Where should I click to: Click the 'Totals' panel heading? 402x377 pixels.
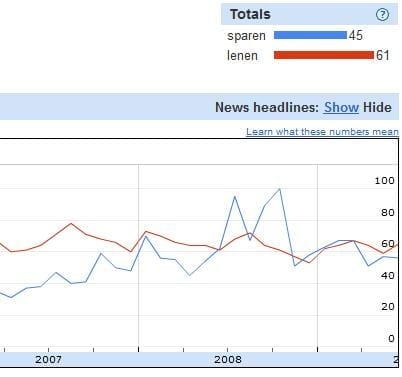[x=250, y=14]
